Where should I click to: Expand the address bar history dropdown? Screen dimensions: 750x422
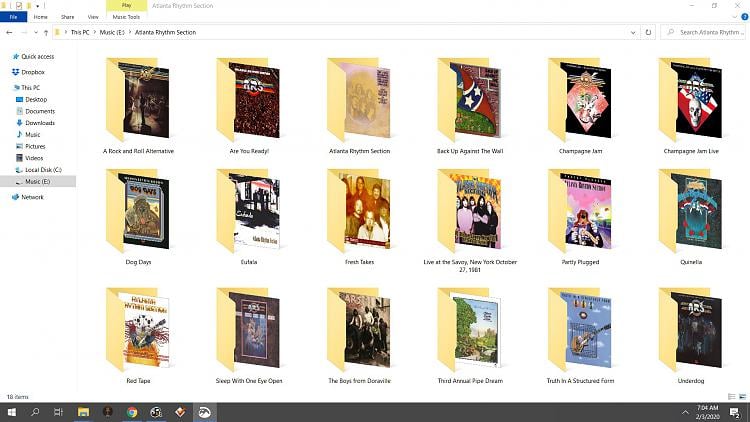tap(633, 33)
